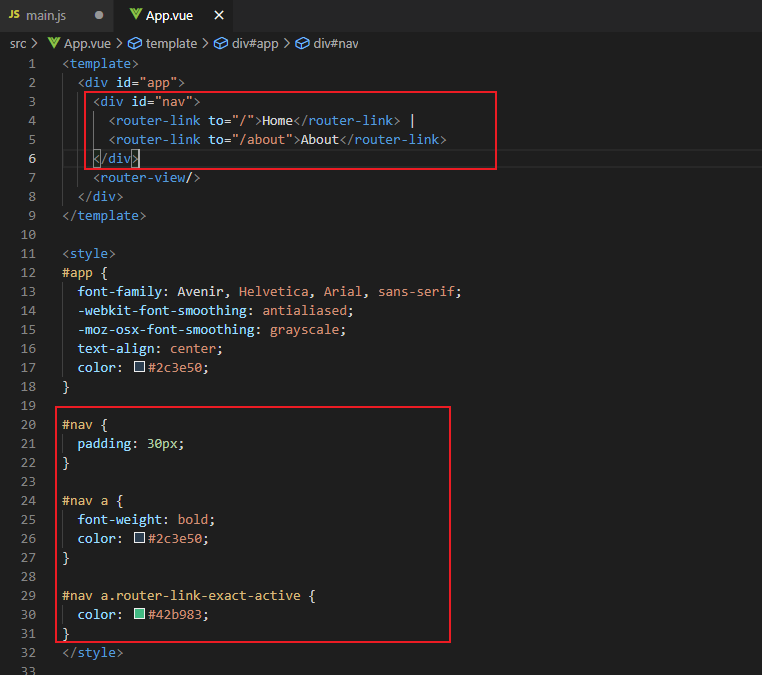
Task: Click the cube icon before div#nav breadcrumb
Action: pos(302,44)
